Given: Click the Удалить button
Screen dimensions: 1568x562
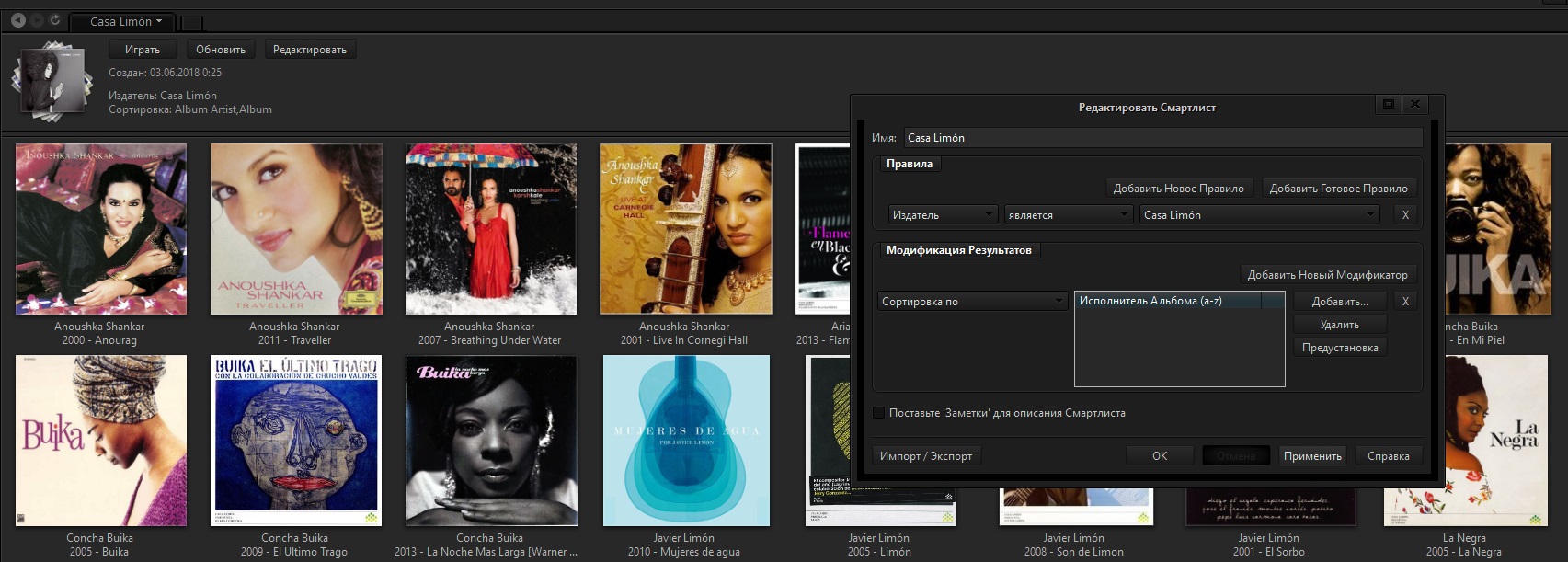Looking at the screenshot, I should point(1340,325).
